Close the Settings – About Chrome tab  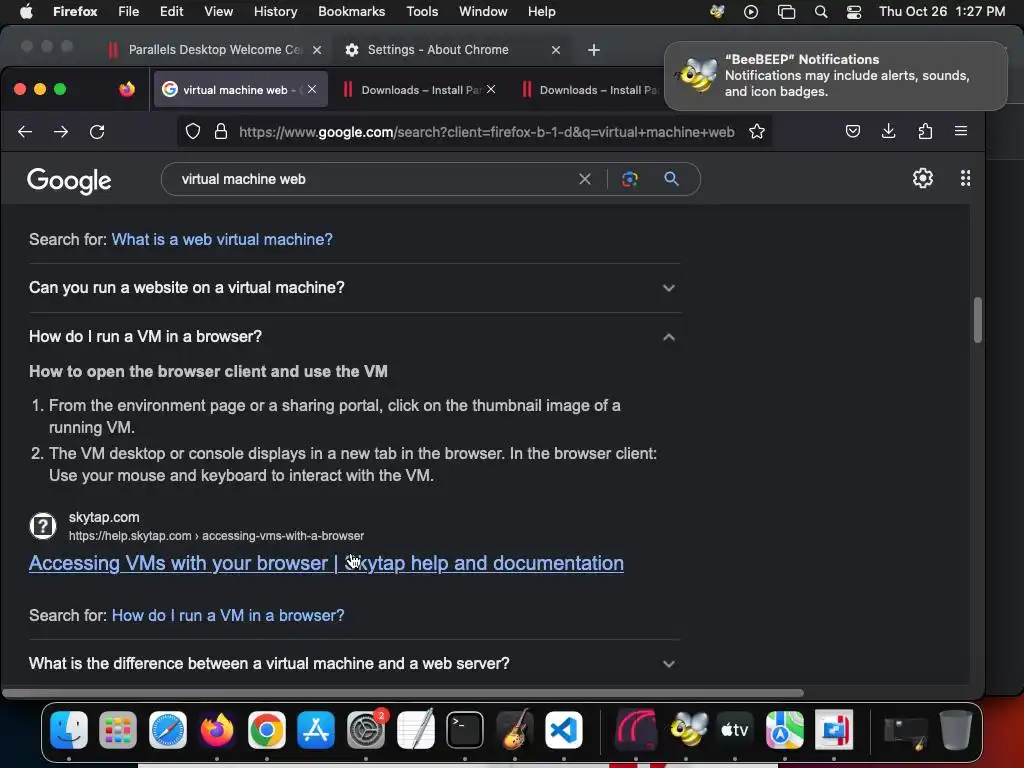[x=556, y=50]
